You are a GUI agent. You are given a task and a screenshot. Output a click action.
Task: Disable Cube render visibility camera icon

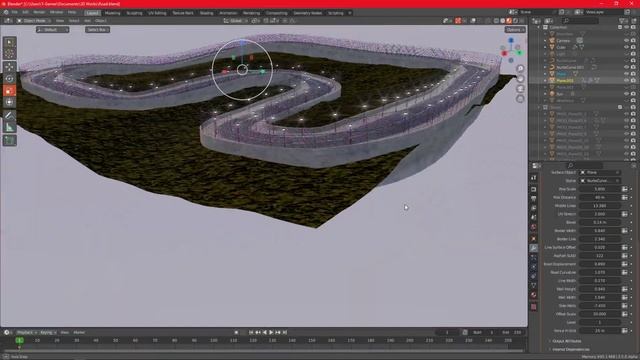tap(633, 47)
